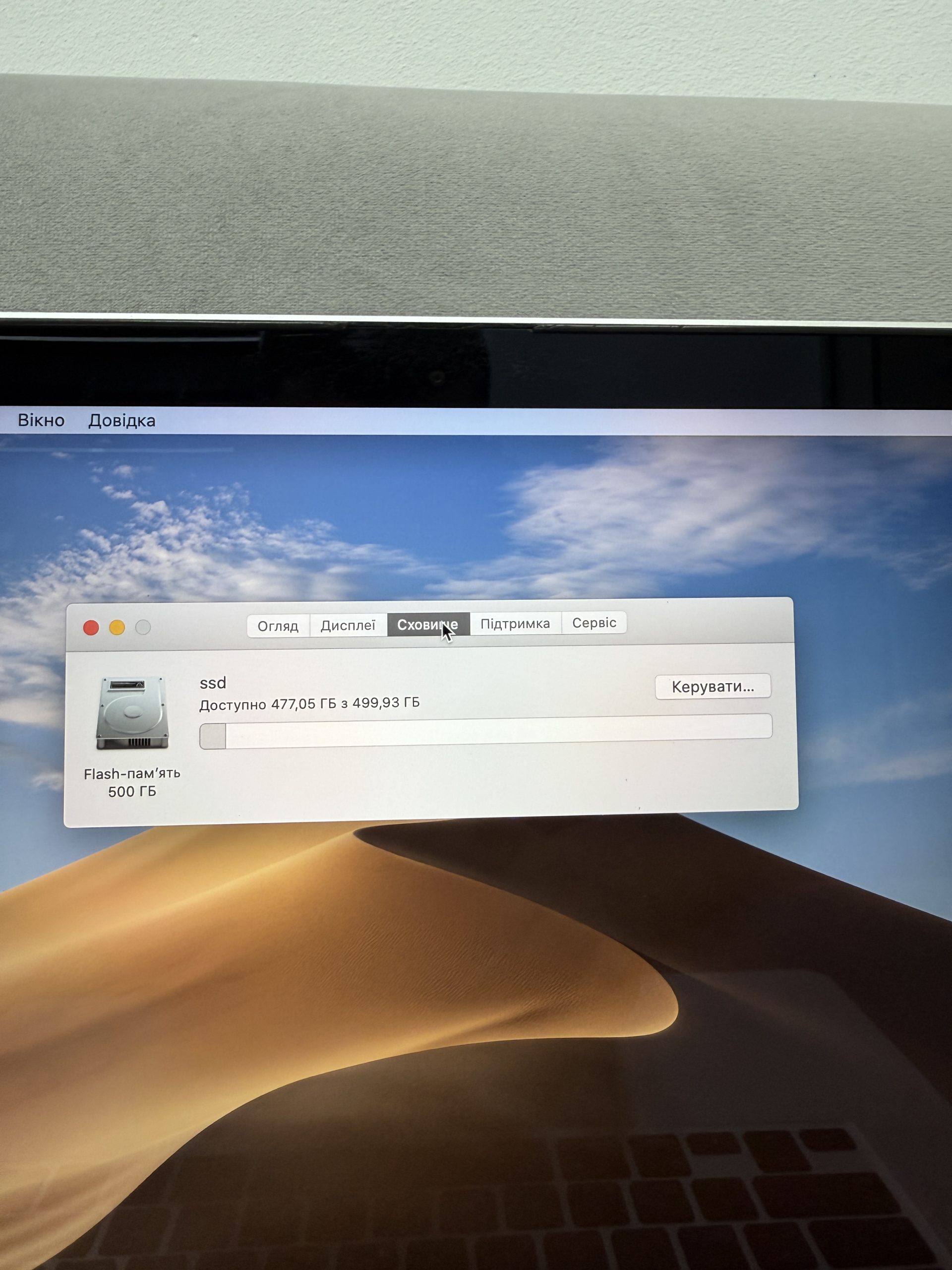Click the 'Flash-пам'ять' label
This screenshot has width=952, height=1270.
pos(132,774)
